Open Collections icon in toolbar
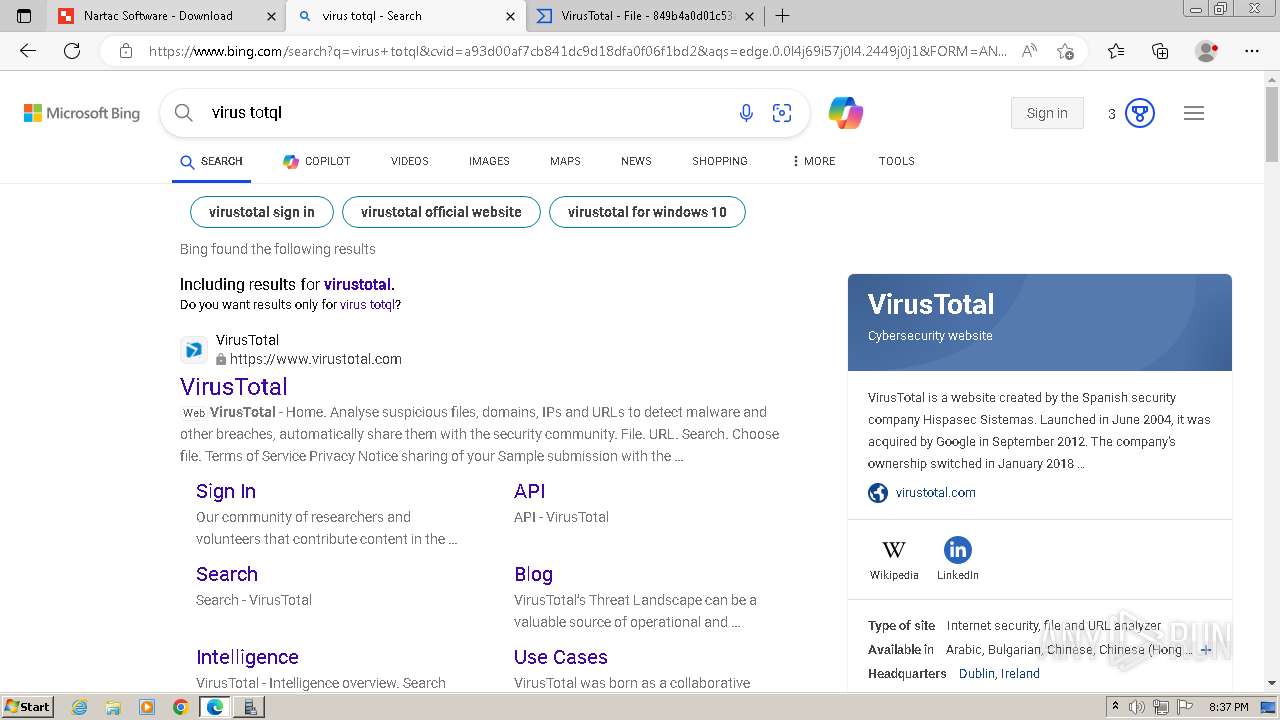This screenshot has width=1280, height=720. [1160, 51]
